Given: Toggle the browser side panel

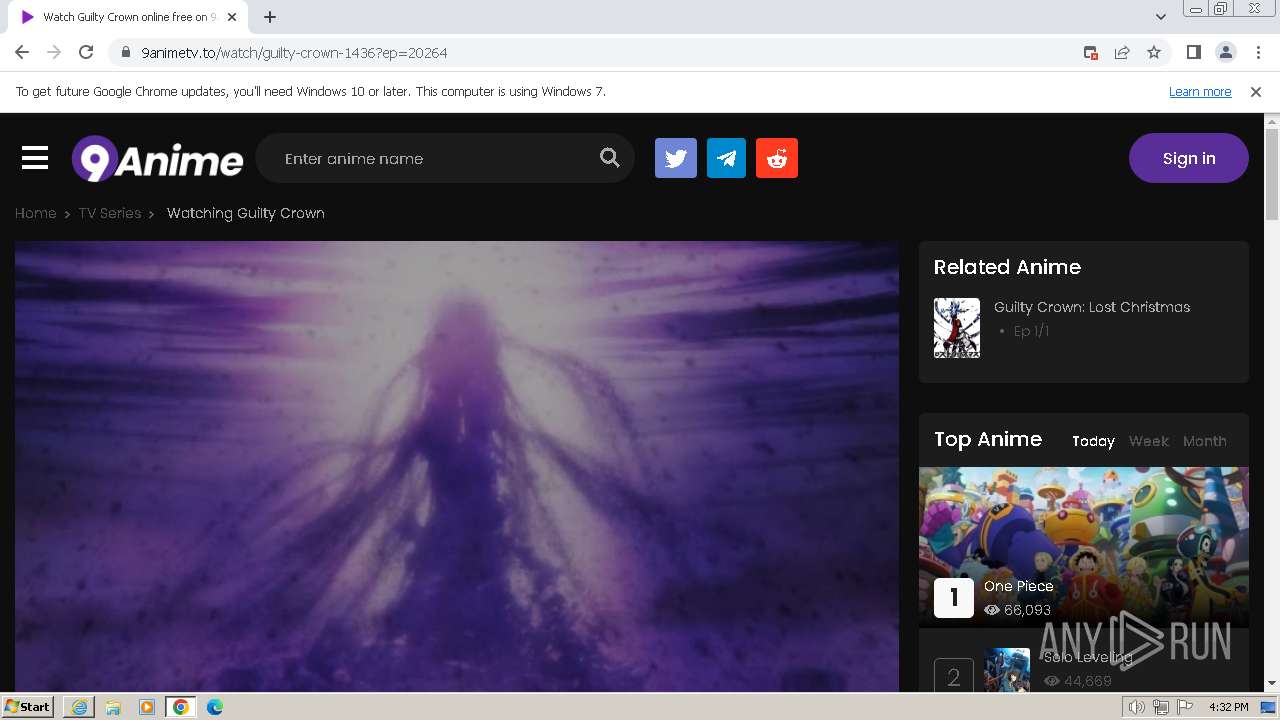Looking at the screenshot, I should (x=1193, y=52).
